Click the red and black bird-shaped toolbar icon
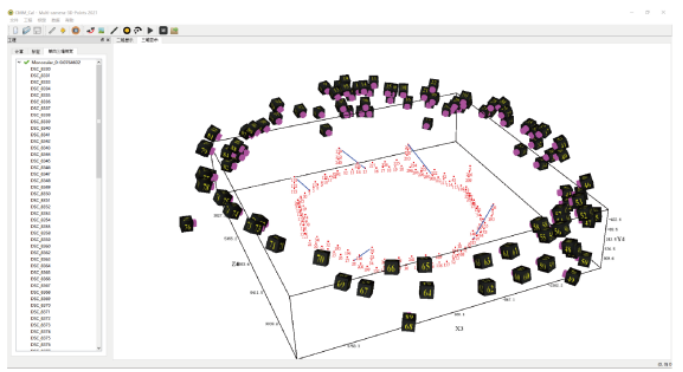Viewport: 683px width, 372px height. pyautogui.click(x=90, y=30)
